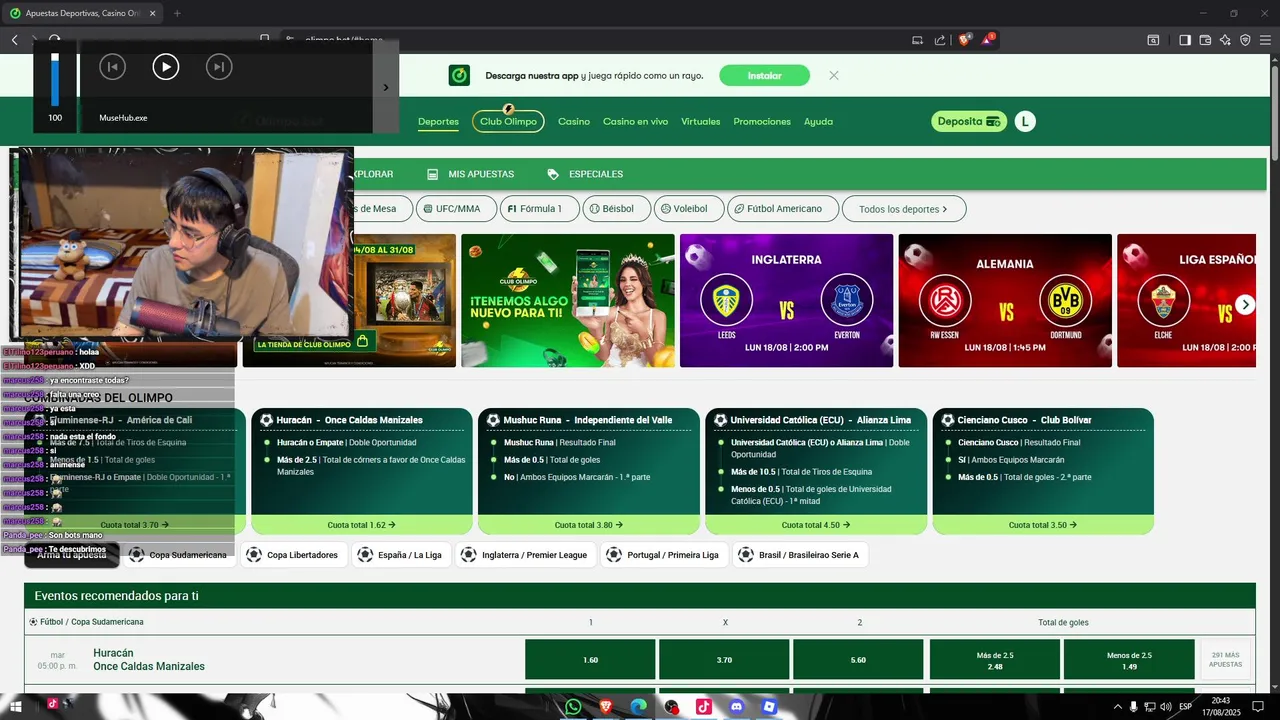Open 291 más apuestas for Huracán match
The width and height of the screenshot is (1280, 720).
click(1226, 660)
